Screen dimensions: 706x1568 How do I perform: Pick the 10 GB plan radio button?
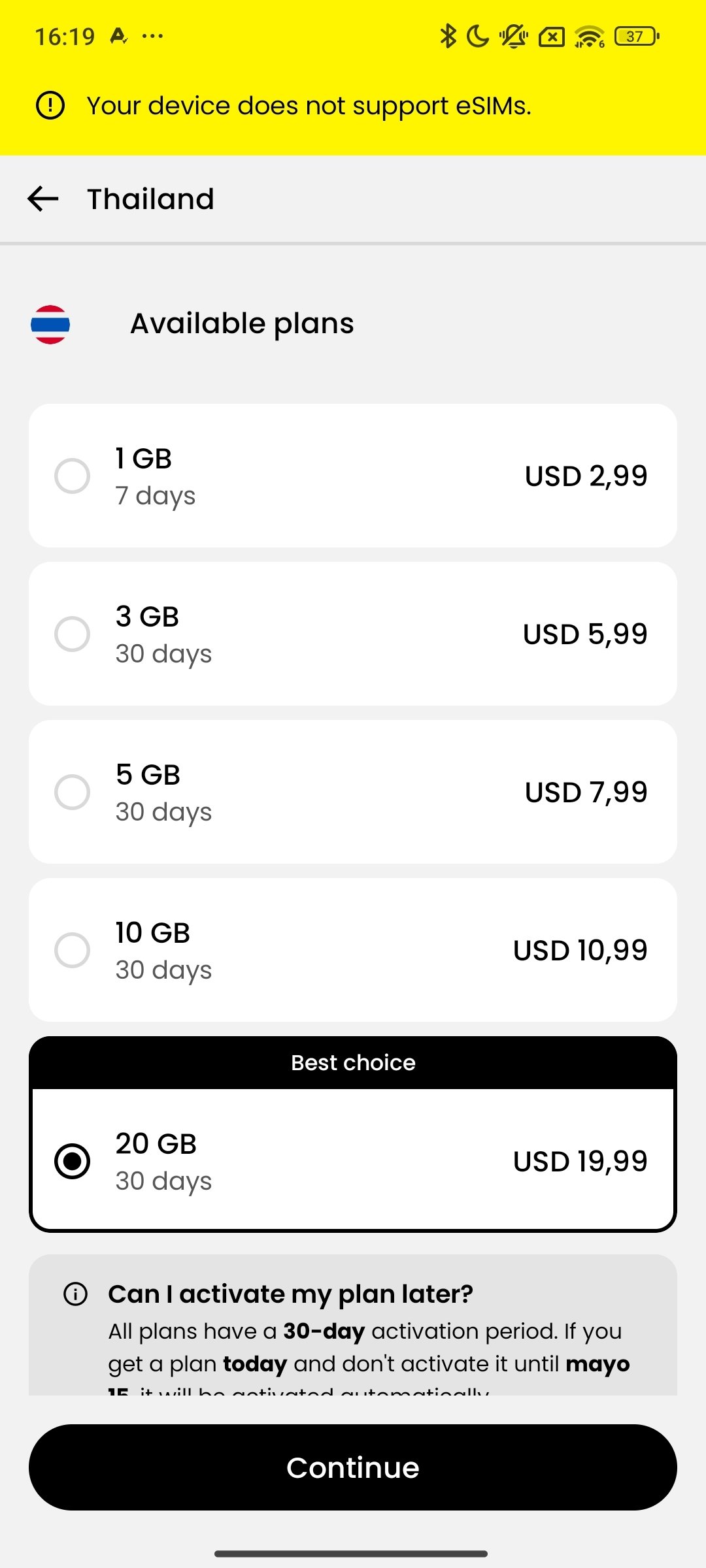72,950
